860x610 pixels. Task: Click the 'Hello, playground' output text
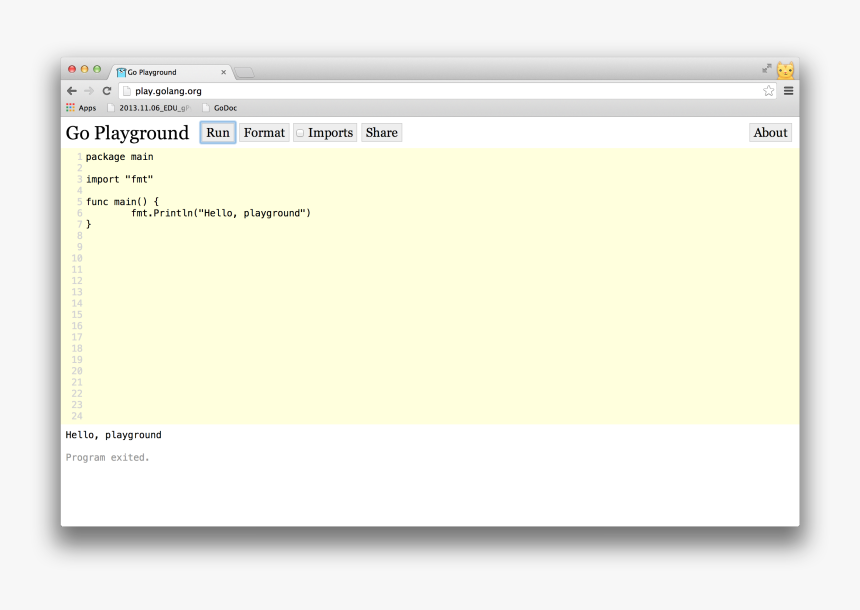tap(114, 435)
